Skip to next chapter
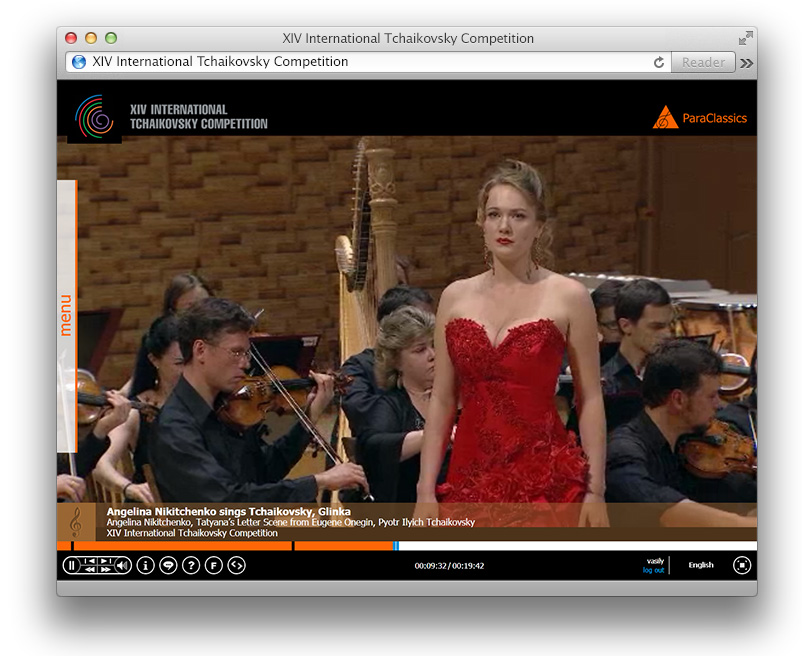810x656 pixels. pos(105,561)
